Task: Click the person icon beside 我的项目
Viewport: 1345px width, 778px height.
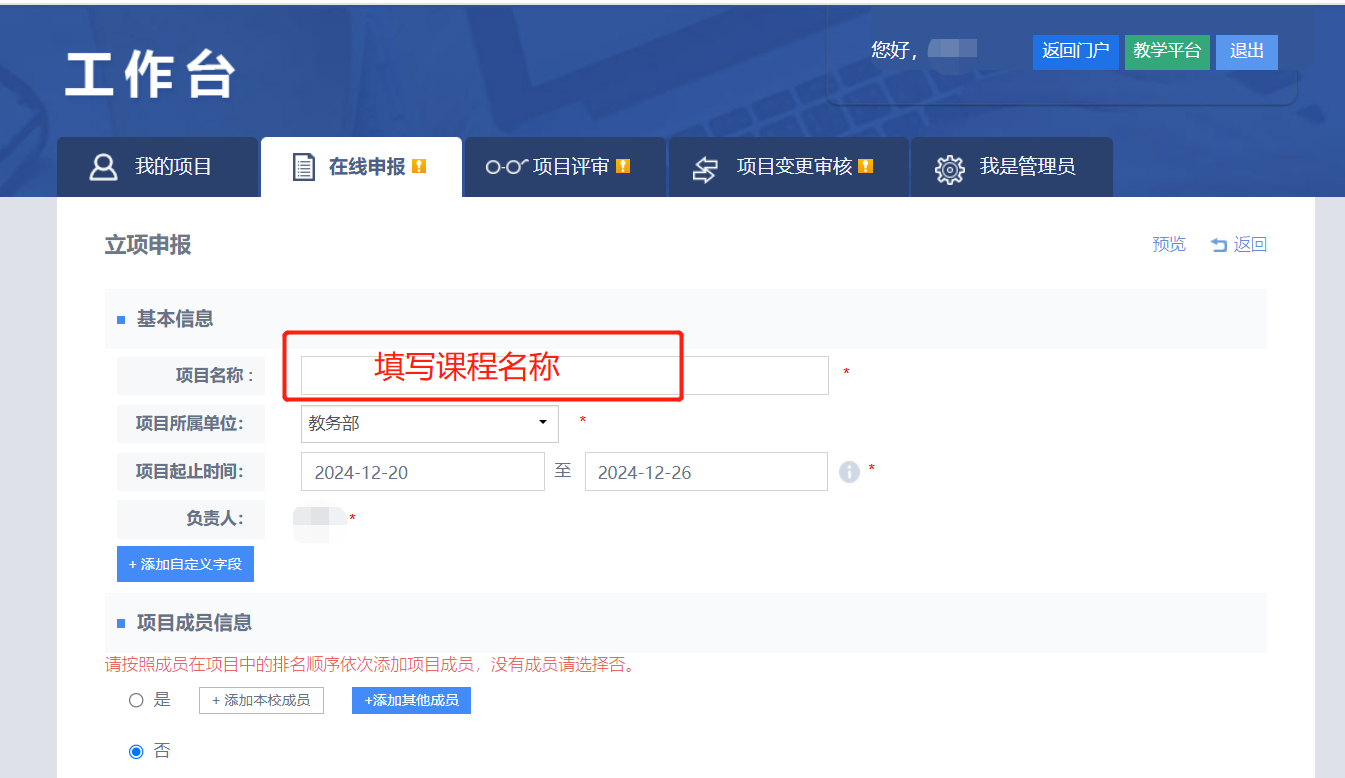Action: coord(103,167)
